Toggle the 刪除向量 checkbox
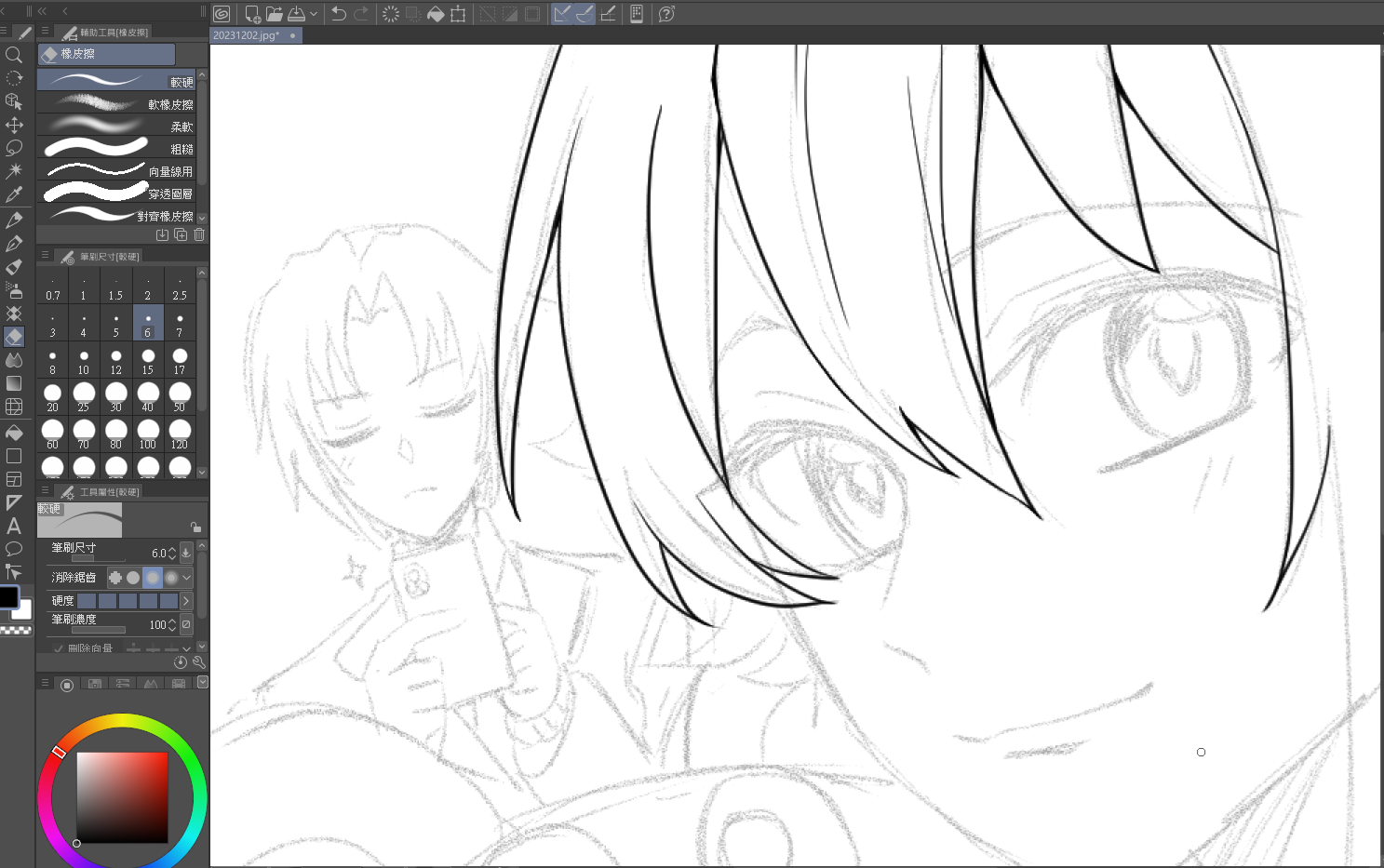This screenshot has width=1384, height=868. pyautogui.click(x=59, y=648)
